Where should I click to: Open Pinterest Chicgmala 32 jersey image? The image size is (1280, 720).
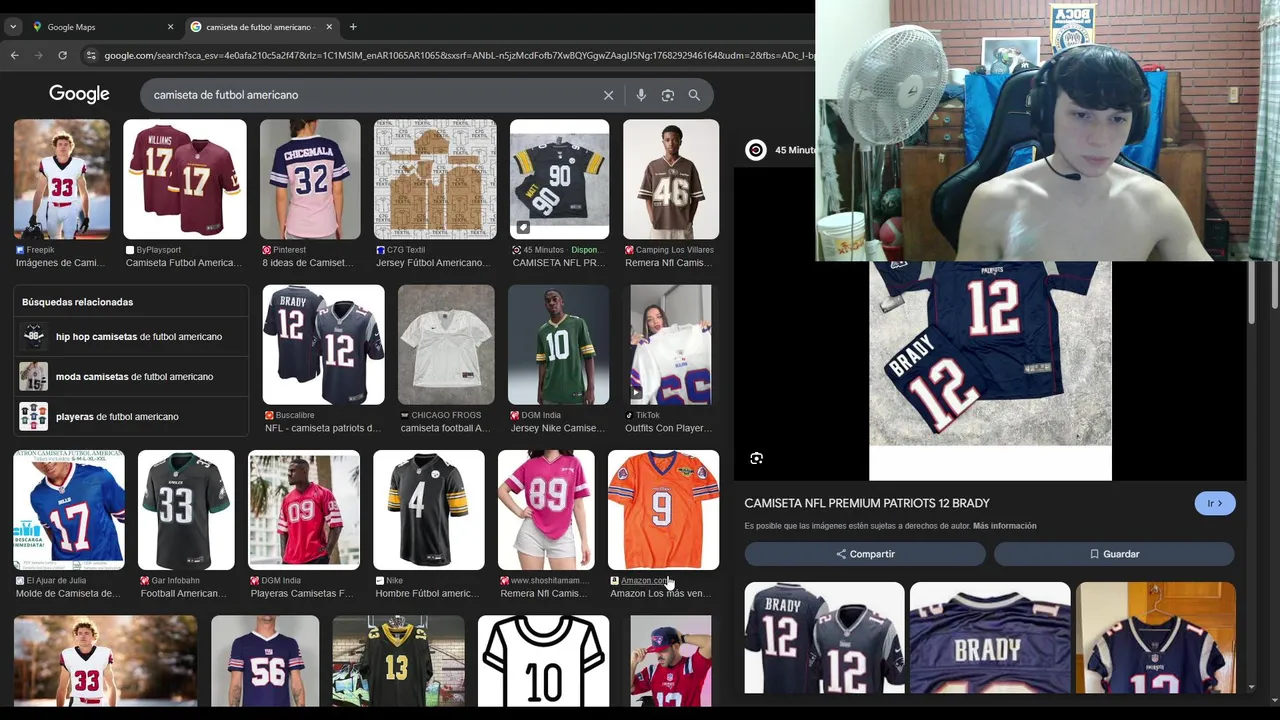coord(310,180)
